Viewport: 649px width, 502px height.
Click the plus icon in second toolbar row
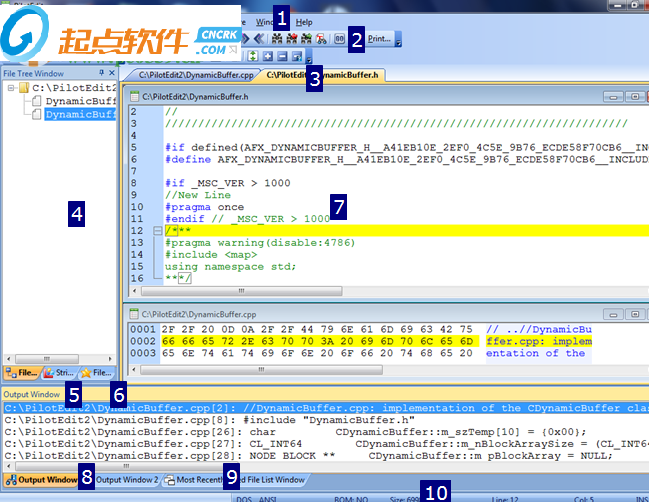click(x=268, y=56)
